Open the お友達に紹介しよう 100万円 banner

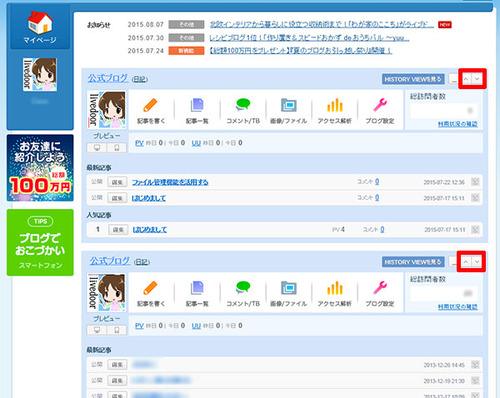point(40,168)
